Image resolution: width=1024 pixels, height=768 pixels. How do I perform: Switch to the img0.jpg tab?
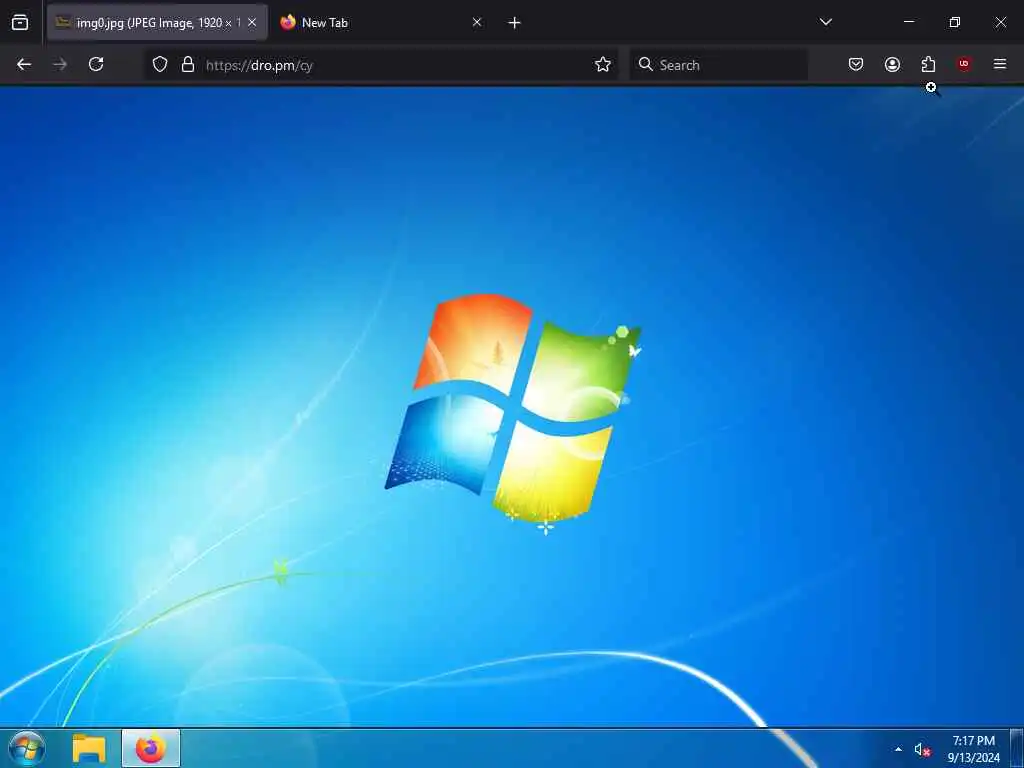(157, 23)
